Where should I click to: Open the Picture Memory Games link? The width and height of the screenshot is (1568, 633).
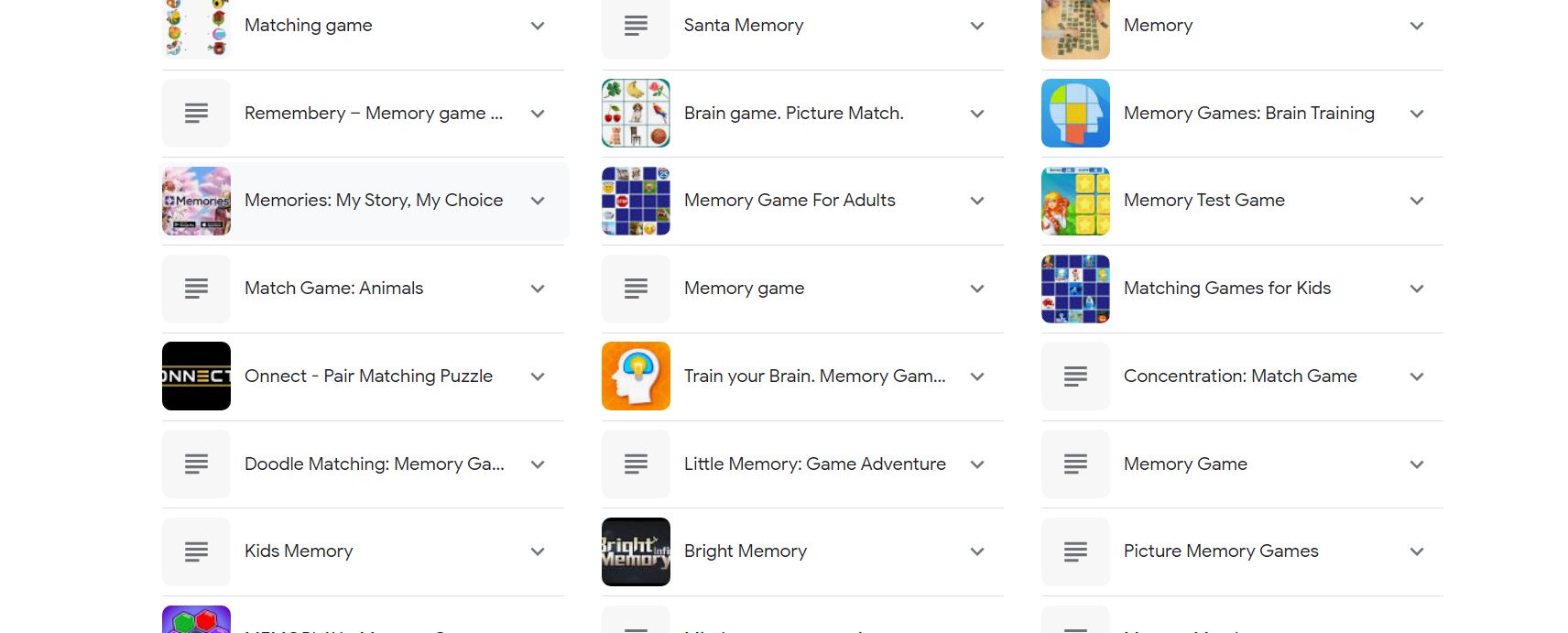(1220, 551)
